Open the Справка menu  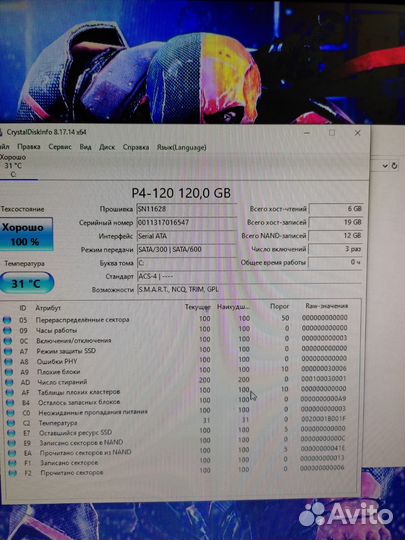(136, 147)
